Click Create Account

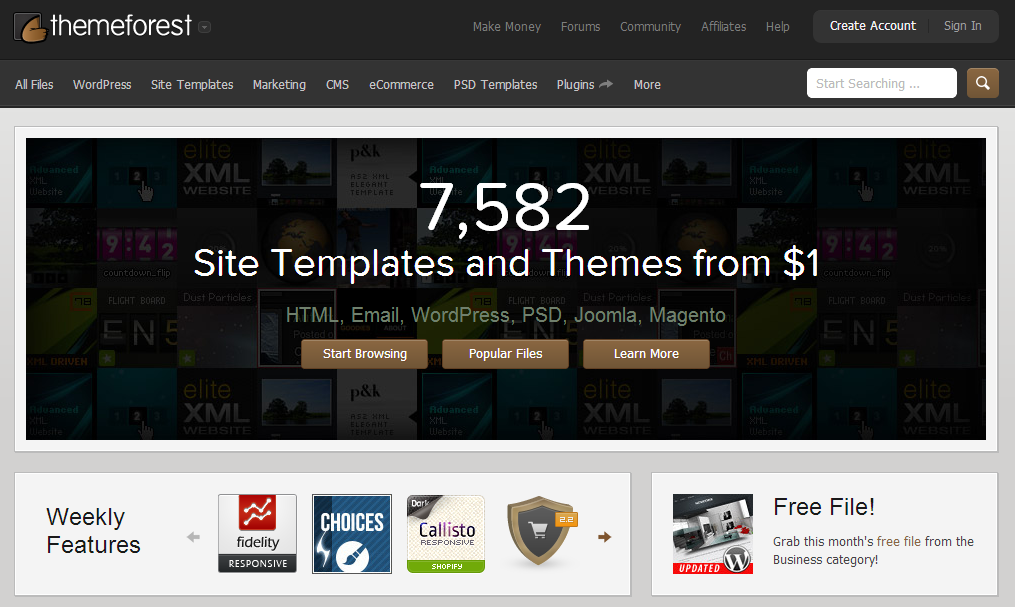point(873,26)
